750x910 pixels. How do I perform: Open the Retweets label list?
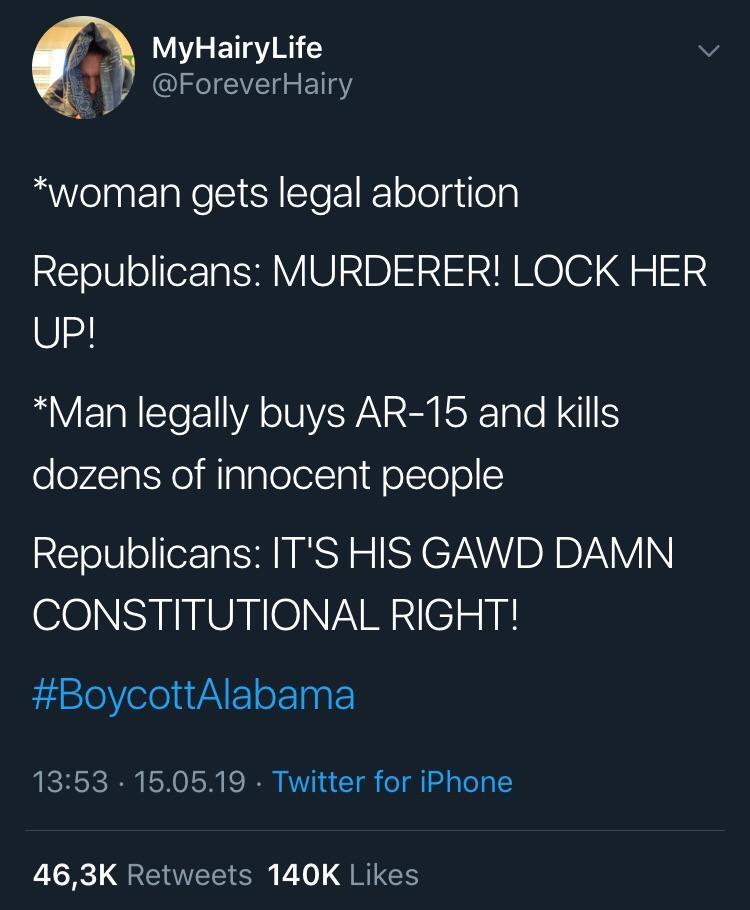coord(190,875)
